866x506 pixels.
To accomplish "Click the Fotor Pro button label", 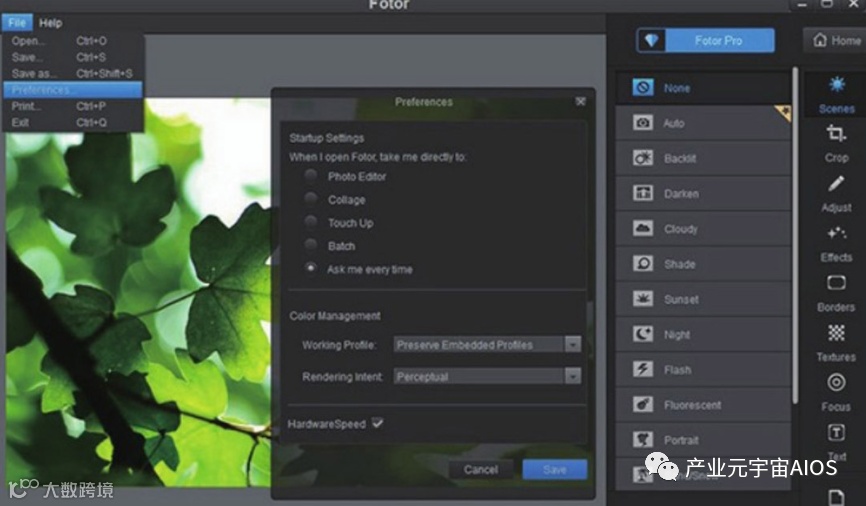I will point(718,41).
